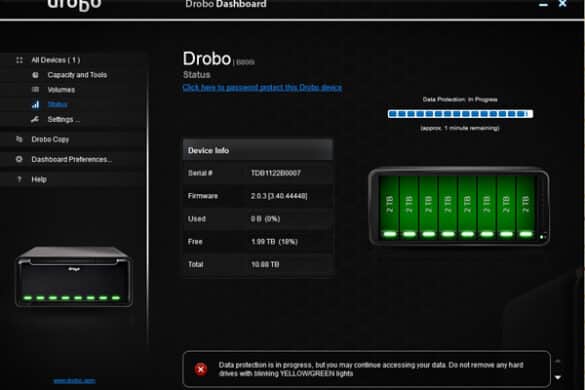
Task: Open All Devices (1) in sidebar
Action: pos(56,60)
